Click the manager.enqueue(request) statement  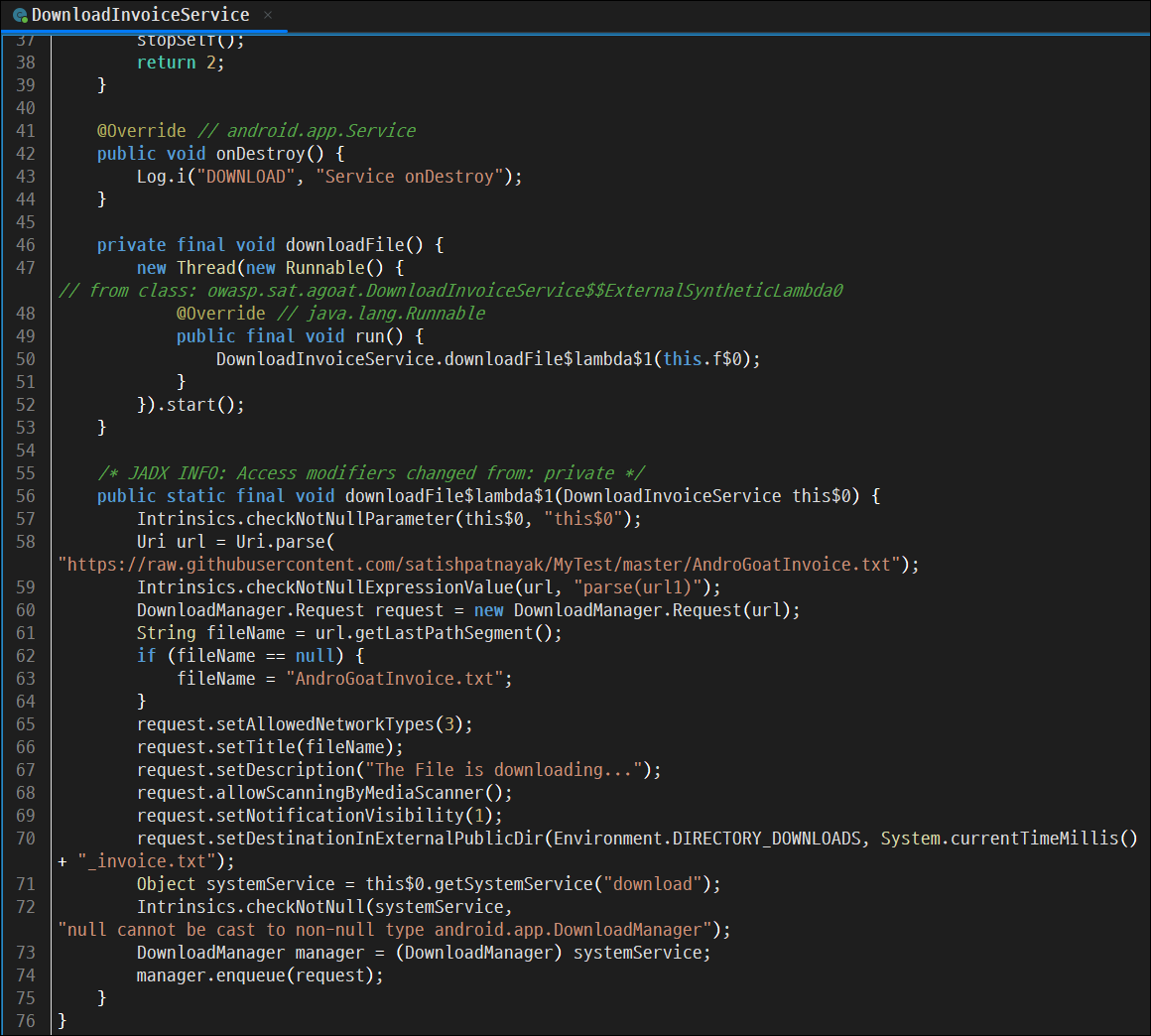[260, 975]
